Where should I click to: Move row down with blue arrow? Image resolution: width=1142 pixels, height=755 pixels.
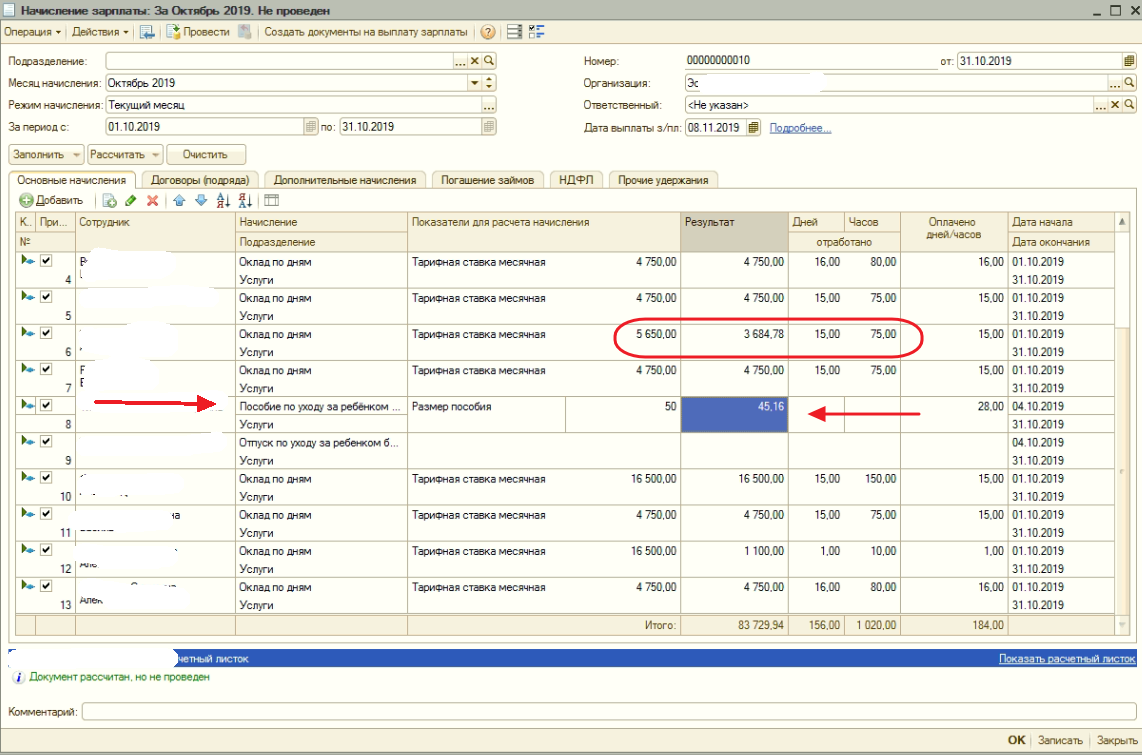[x=200, y=200]
